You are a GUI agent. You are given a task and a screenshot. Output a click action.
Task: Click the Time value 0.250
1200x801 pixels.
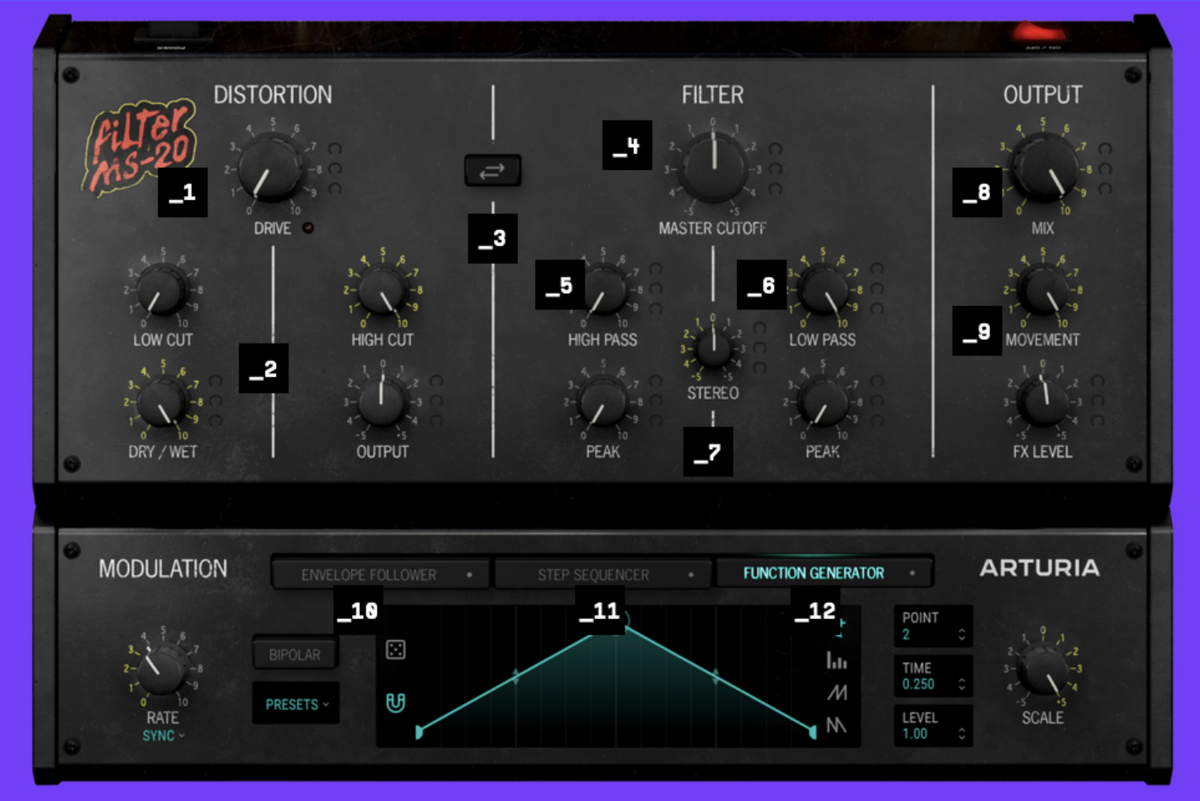[x=917, y=685]
